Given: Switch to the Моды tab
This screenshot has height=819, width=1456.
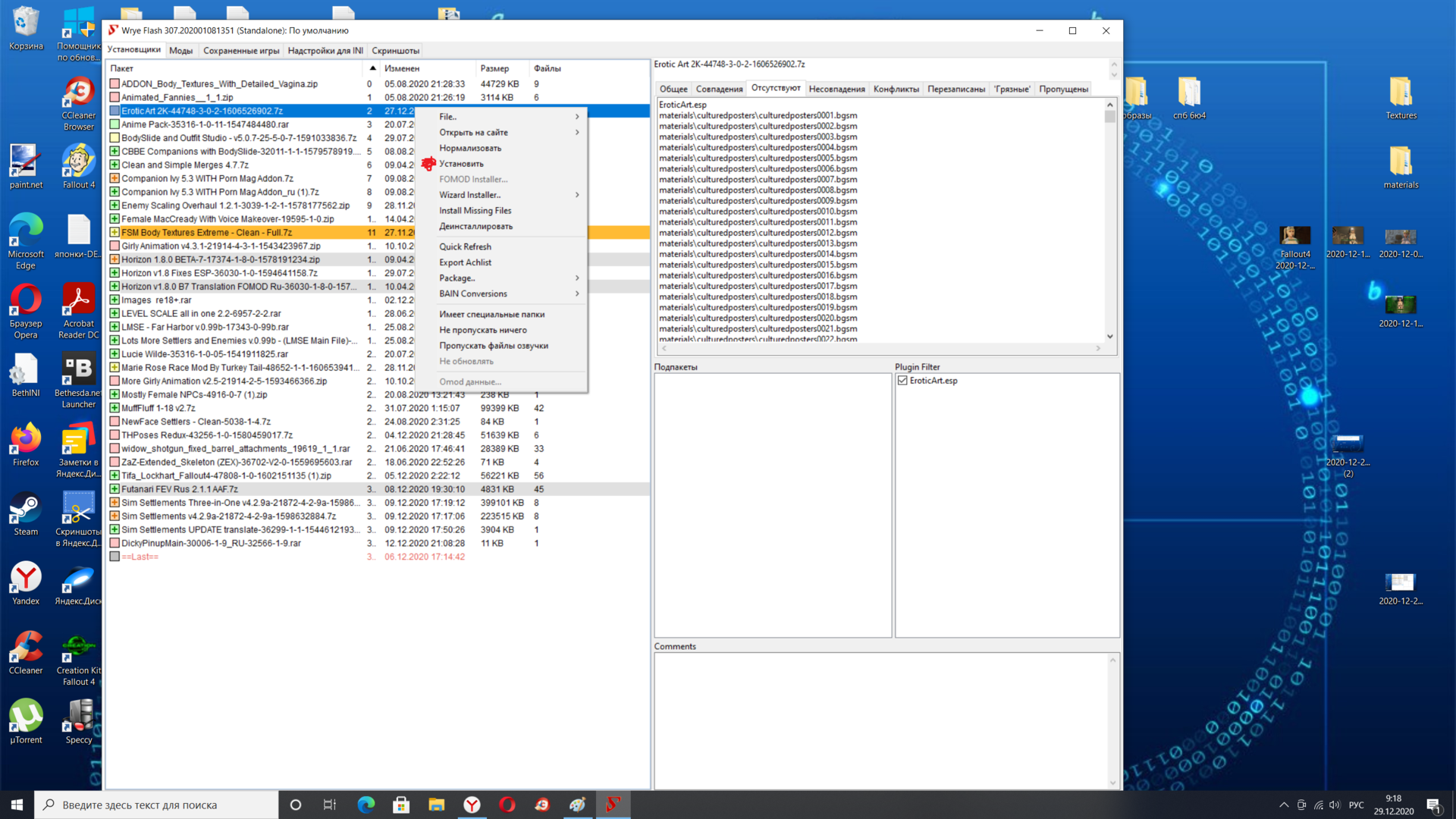Looking at the screenshot, I should click(180, 51).
